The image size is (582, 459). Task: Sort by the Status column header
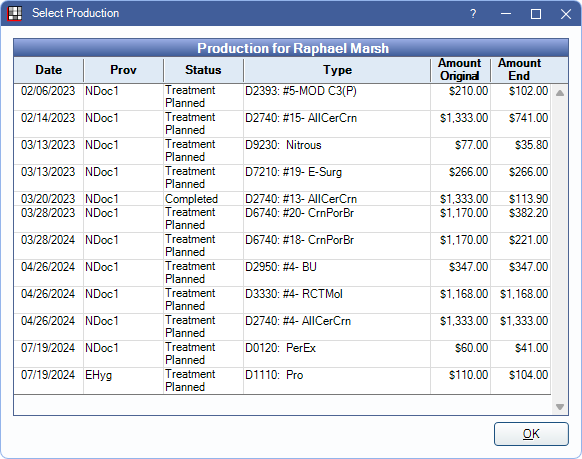(203, 70)
